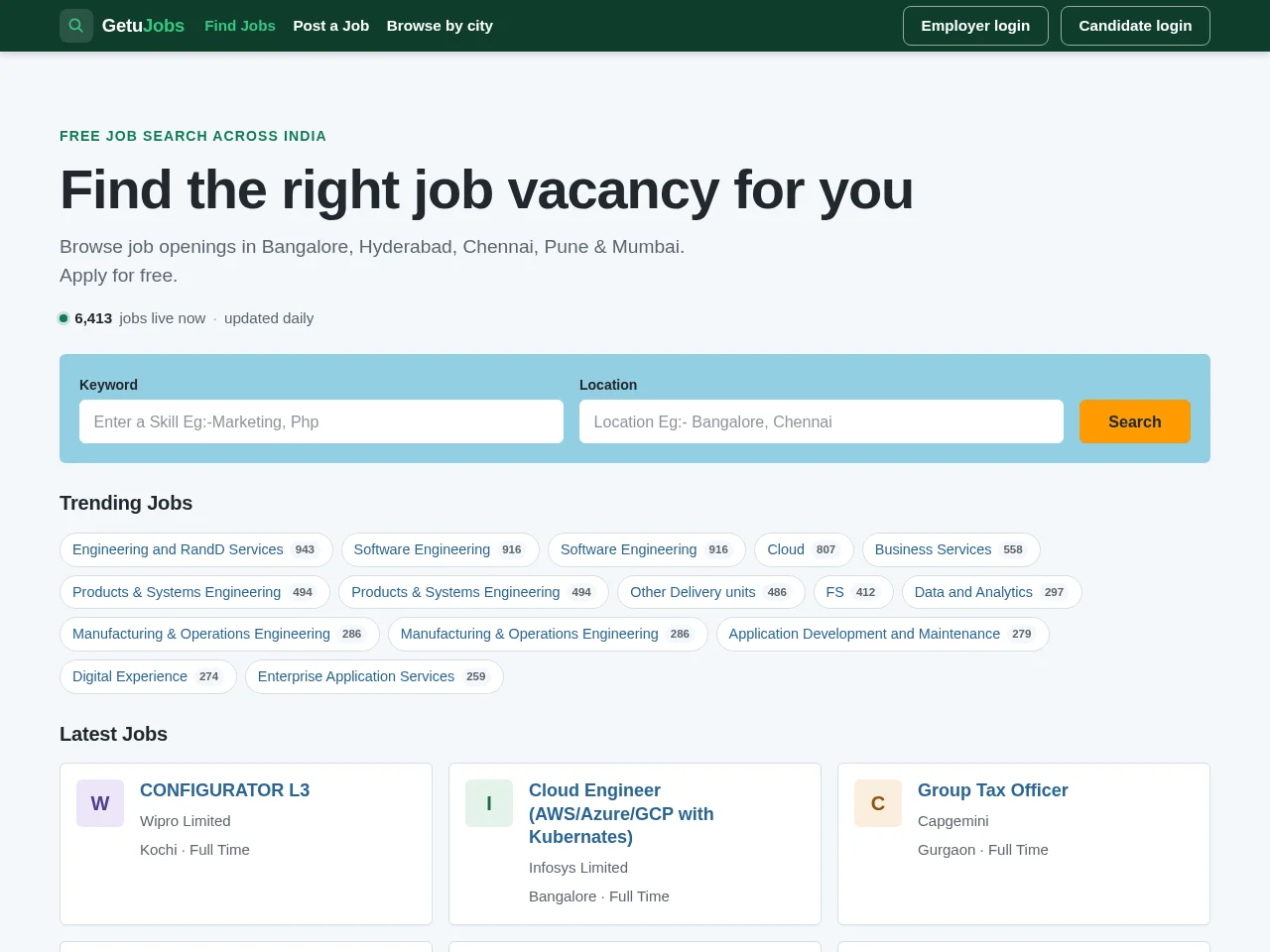Click the Employer login button
Image resolution: width=1270 pixels, height=952 pixels.
[975, 26]
